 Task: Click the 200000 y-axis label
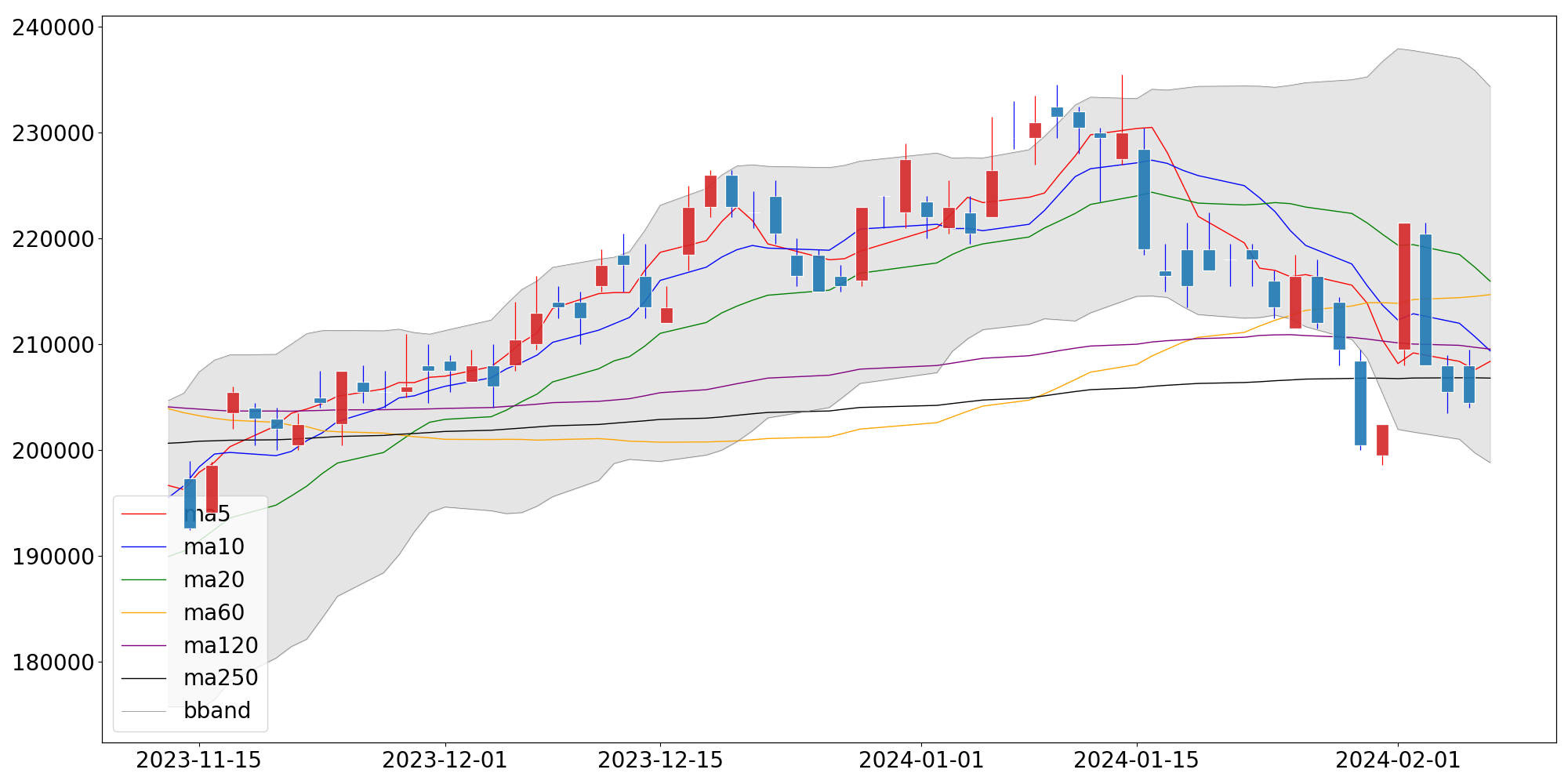point(53,451)
